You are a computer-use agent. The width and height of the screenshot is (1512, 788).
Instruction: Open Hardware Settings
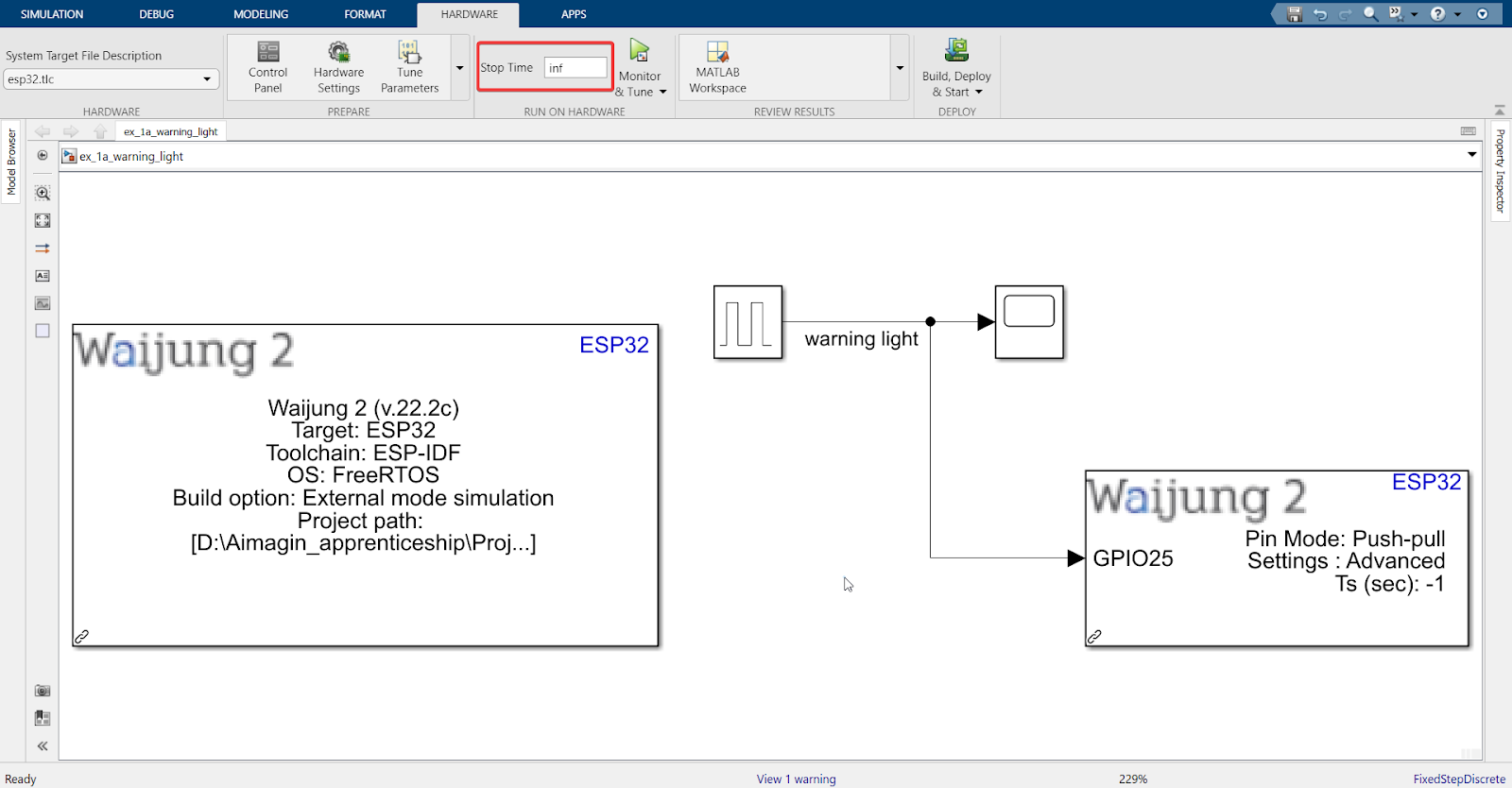tap(338, 67)
